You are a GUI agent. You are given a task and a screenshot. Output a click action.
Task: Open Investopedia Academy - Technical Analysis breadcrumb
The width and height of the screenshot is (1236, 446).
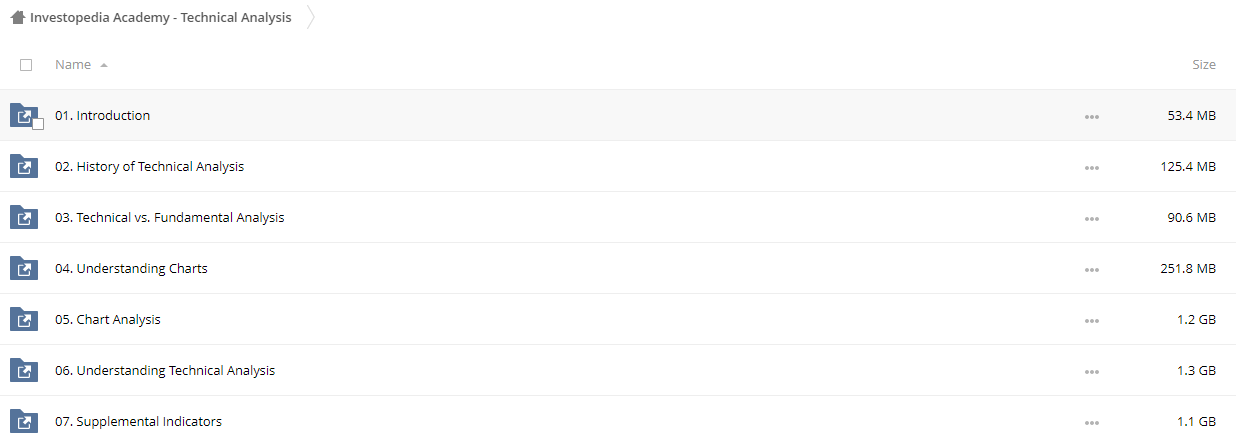click(161, 18)
